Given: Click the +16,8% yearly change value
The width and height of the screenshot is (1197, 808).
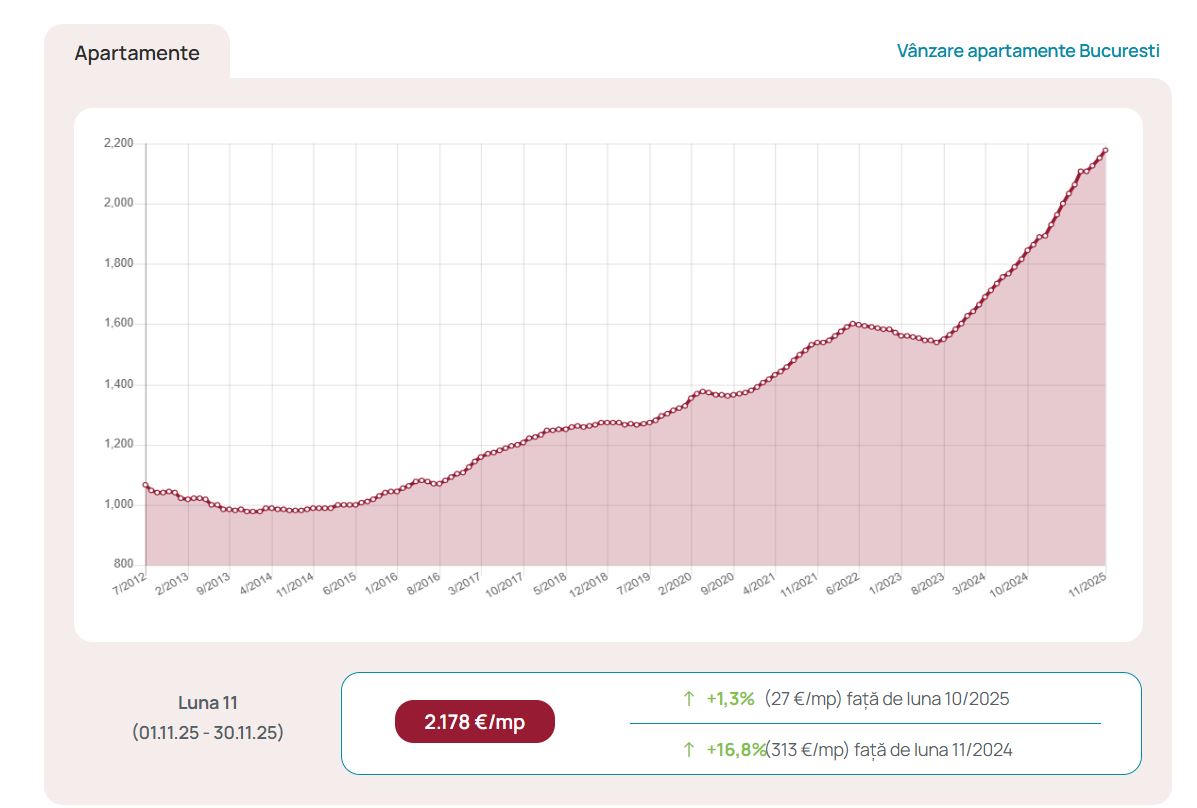Looking at the screenshot, I should [x=736, y=750].
